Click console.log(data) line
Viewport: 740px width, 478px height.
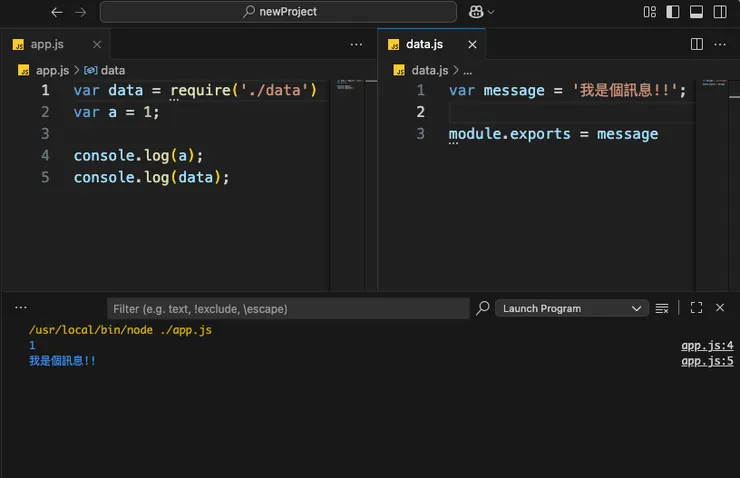click(x=151, y=177)
